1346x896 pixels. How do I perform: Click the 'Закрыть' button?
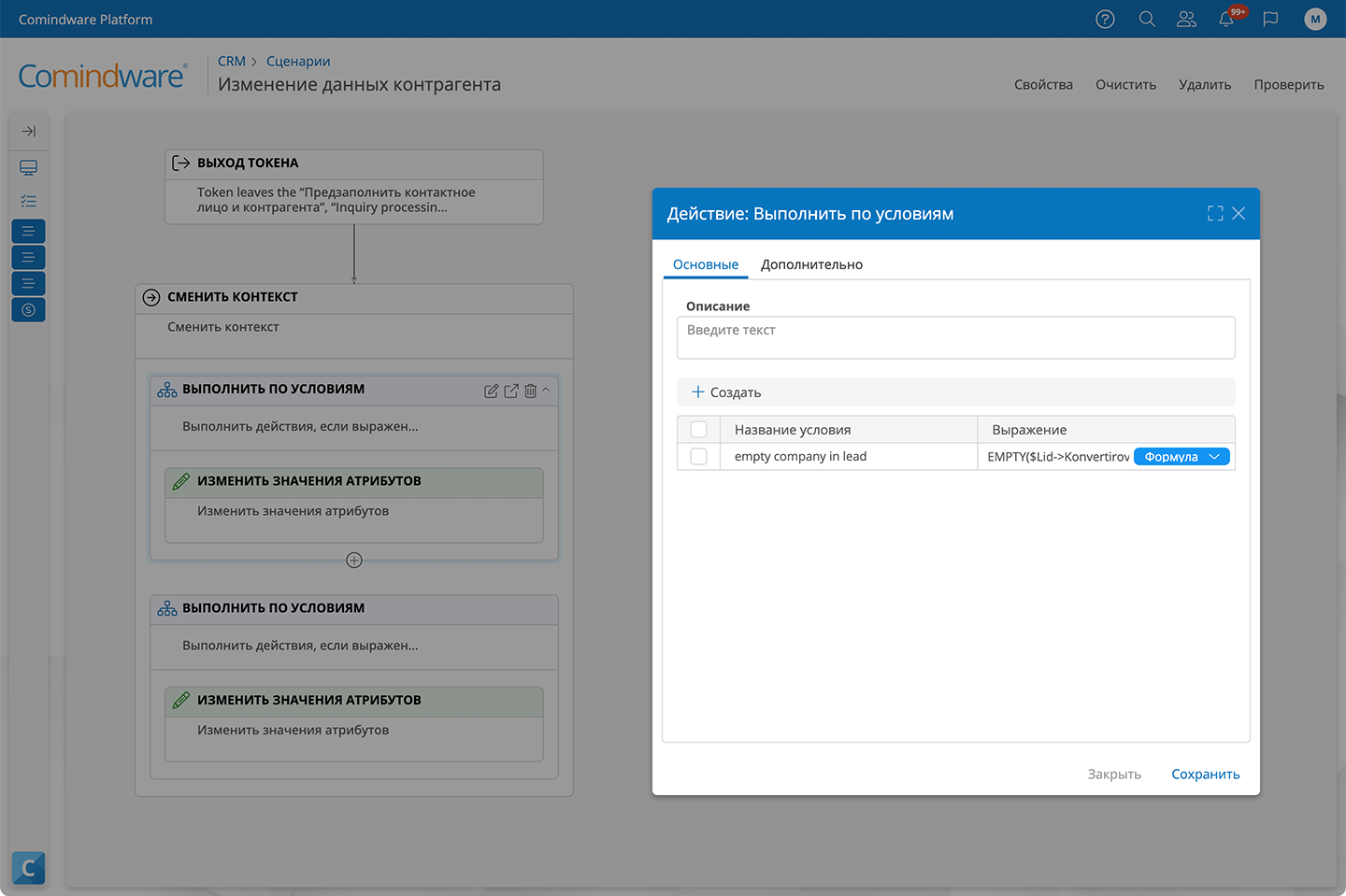coord(1114,775)
